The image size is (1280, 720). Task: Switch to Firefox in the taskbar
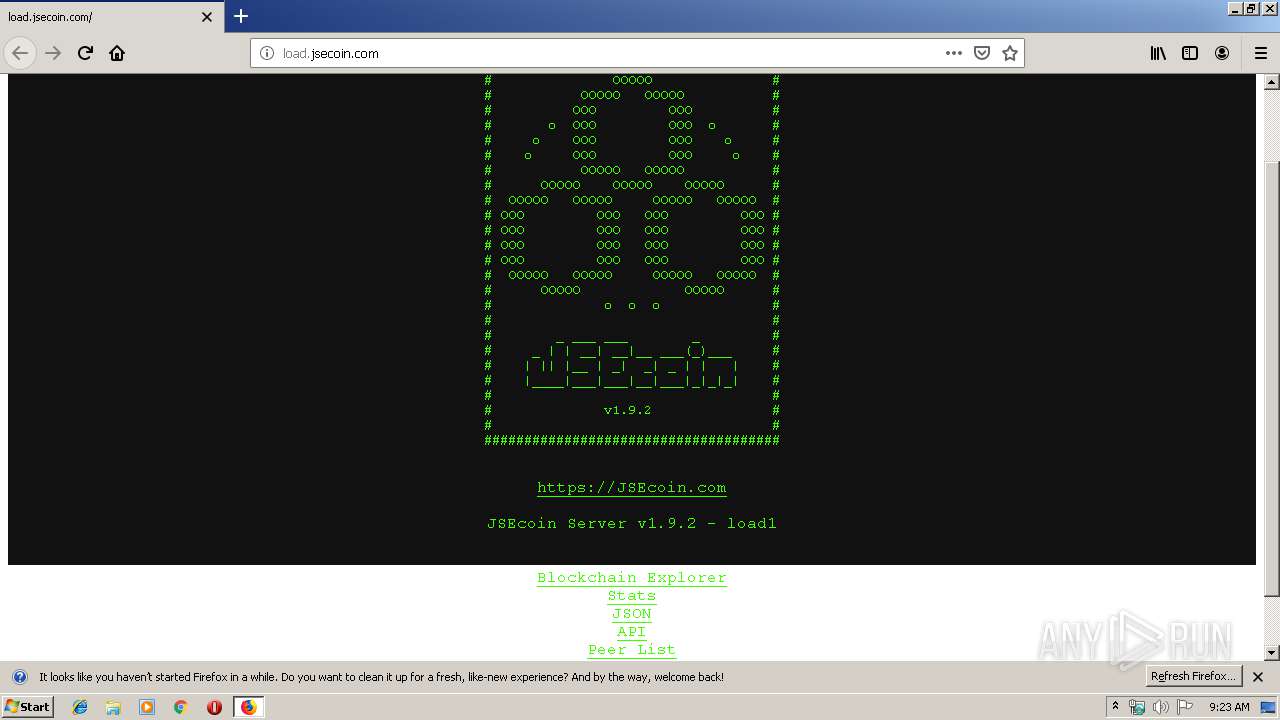[248, 707]
